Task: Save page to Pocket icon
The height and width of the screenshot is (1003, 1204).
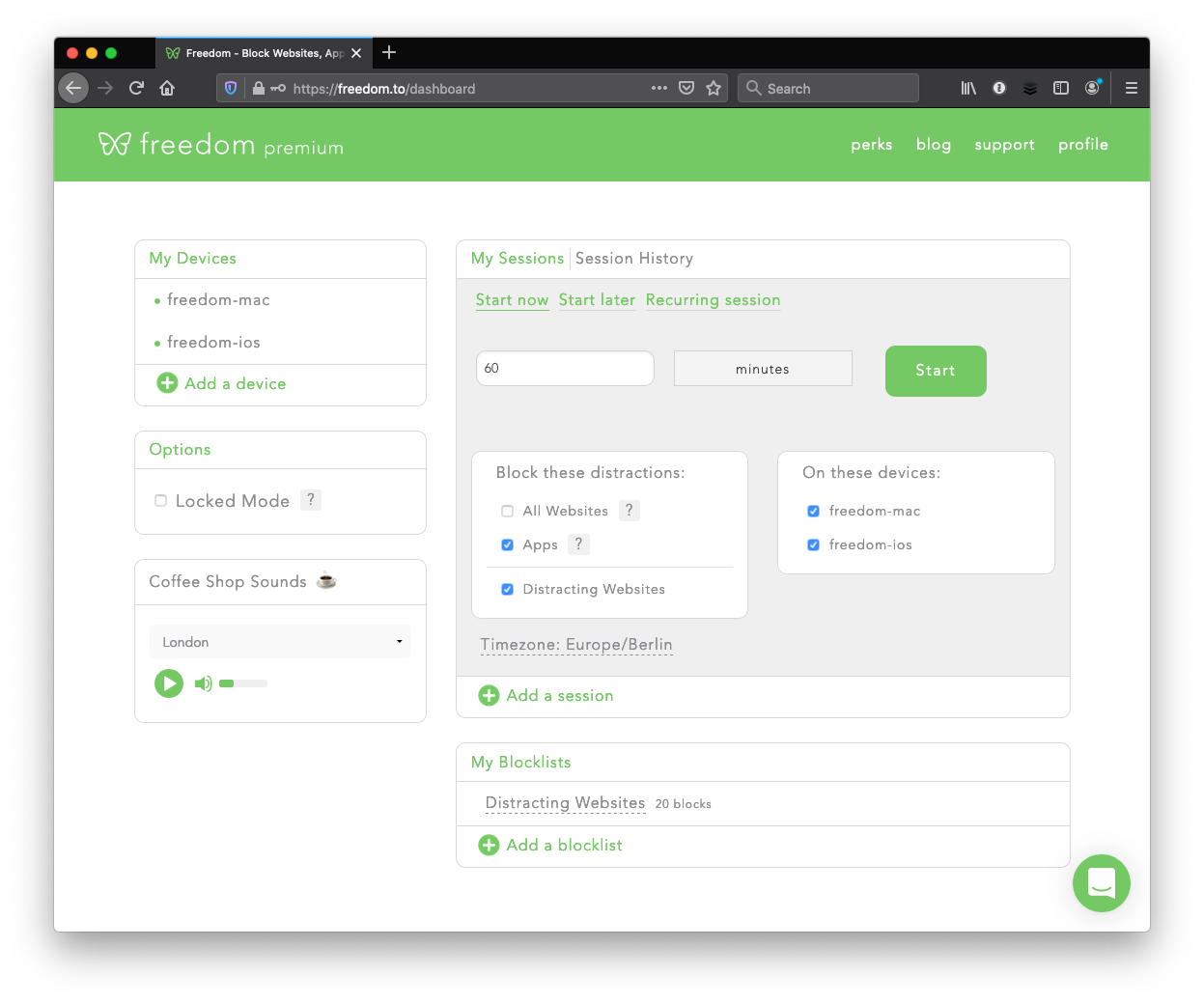Action: (x=686, y=88)
